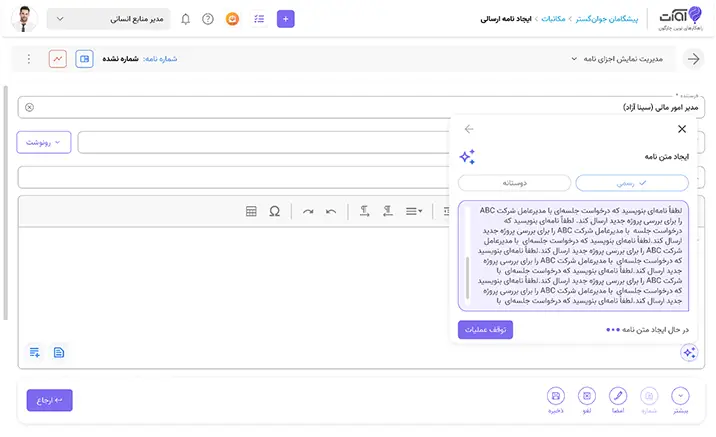Select the رسمی (formal) tone option
The image size is (716, 437).
pos(632,183)
